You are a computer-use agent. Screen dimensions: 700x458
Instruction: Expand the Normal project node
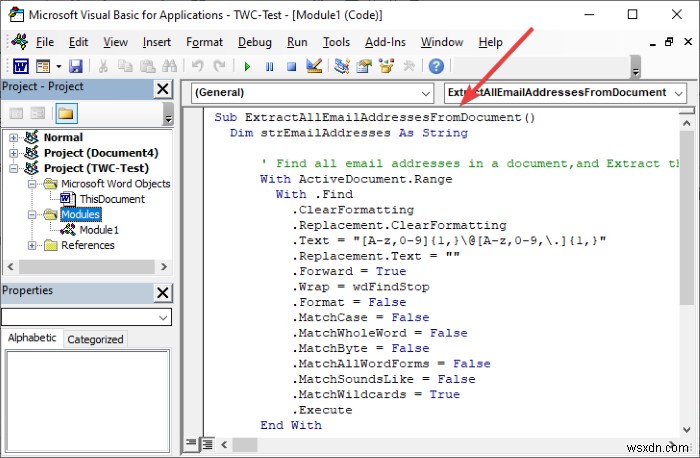pos(13,137)
